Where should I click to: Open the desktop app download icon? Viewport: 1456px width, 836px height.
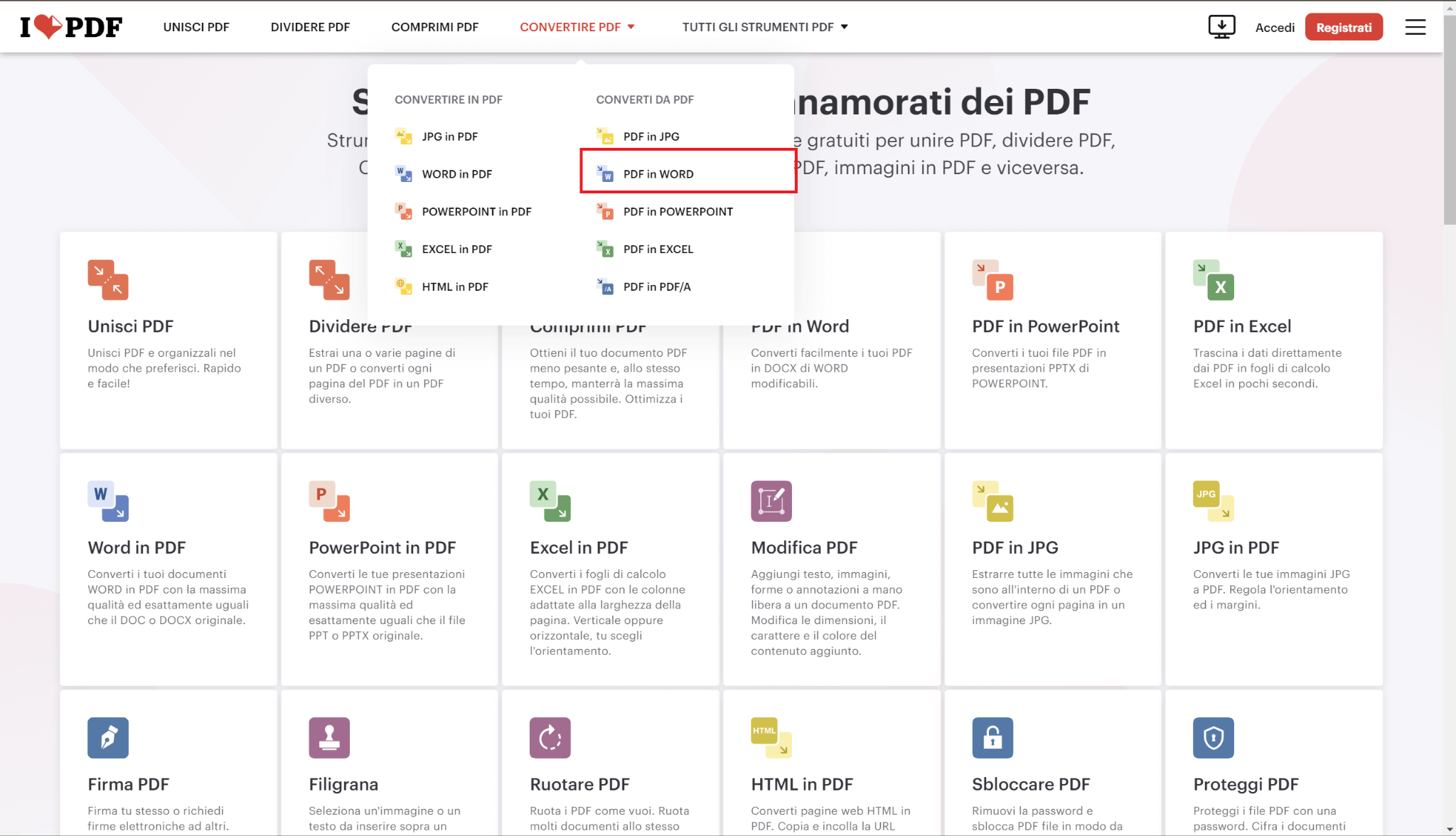coord(1221,27)
